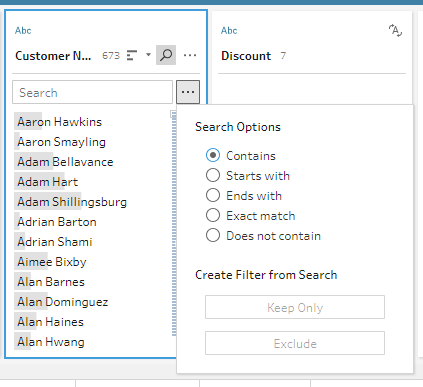Click the Customer N... field name

(x=53, y=56)
